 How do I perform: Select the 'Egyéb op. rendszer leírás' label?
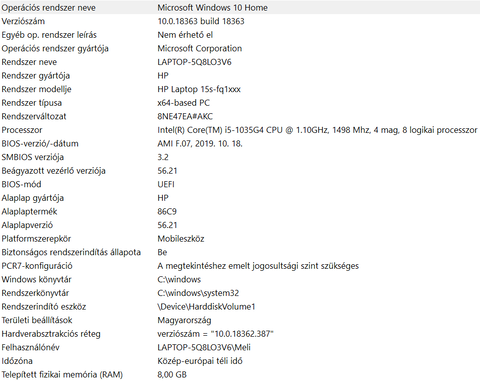pyautogui.click(x=49, y=35)
